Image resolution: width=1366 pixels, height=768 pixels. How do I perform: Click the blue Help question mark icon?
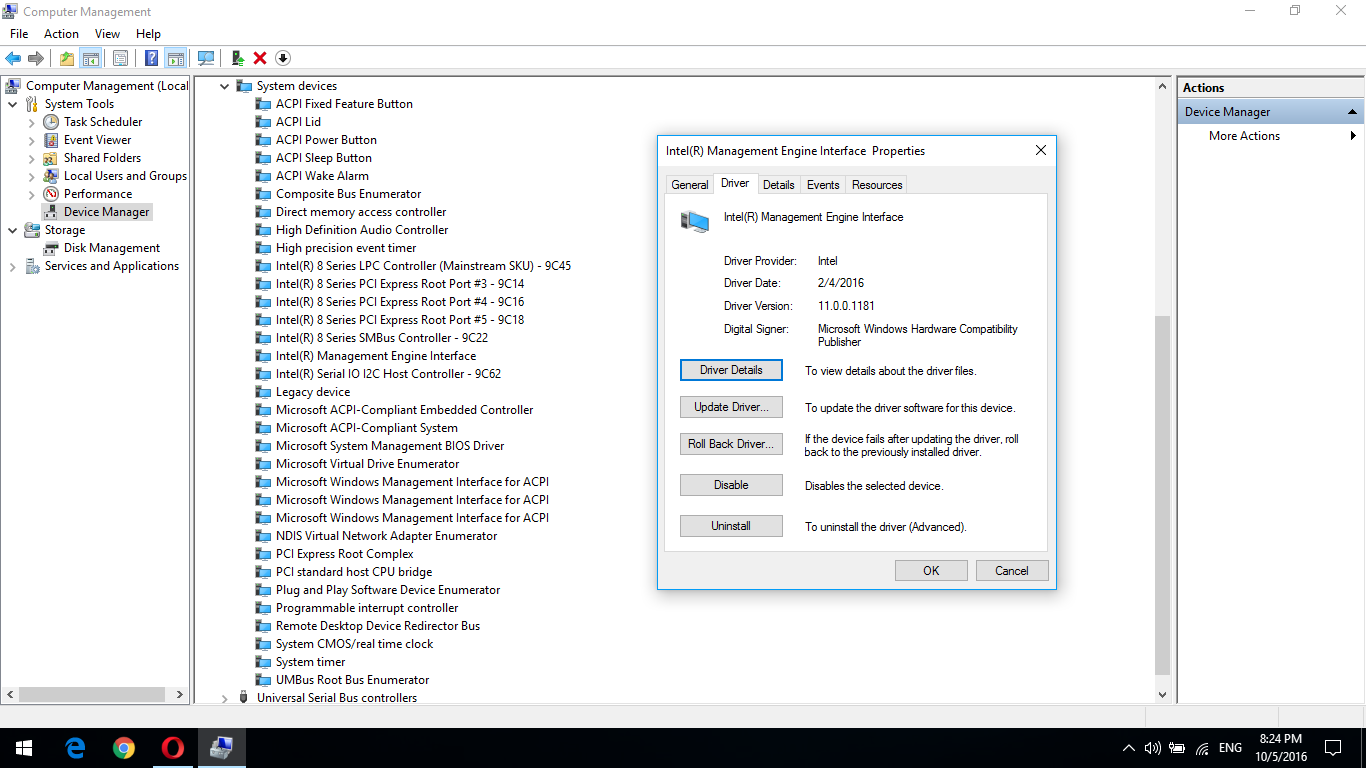tap(152, 59)
